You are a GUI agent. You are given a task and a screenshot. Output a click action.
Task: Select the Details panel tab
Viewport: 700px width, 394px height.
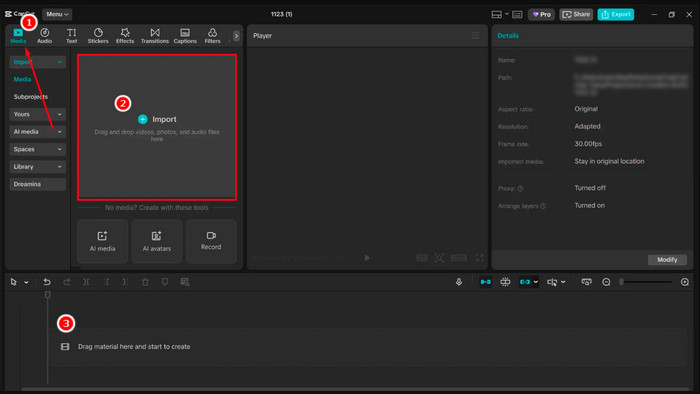[508, 36]
